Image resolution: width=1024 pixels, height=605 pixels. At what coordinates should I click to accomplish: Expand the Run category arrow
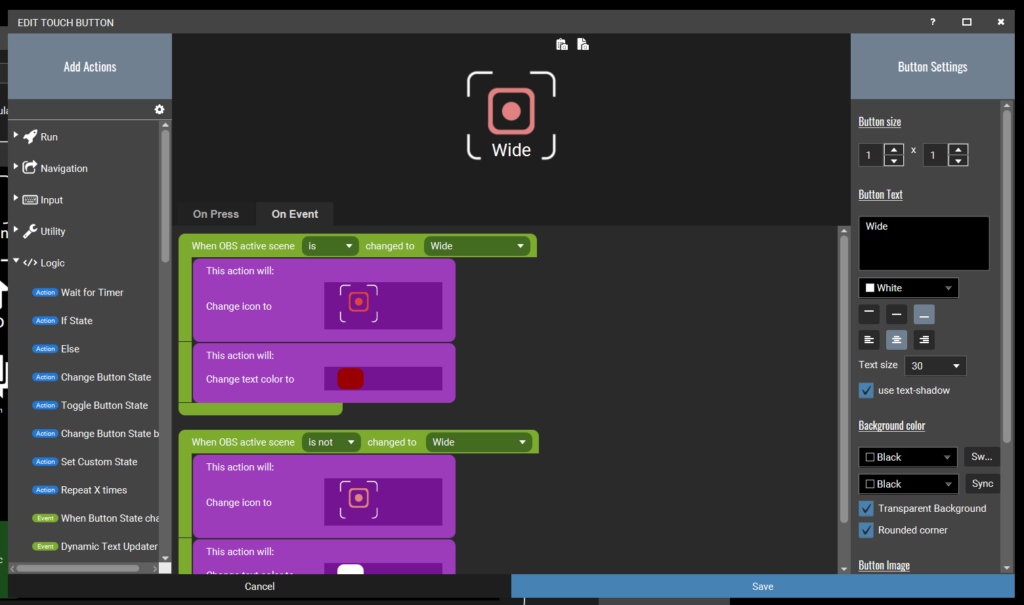[x=16, y=135]
